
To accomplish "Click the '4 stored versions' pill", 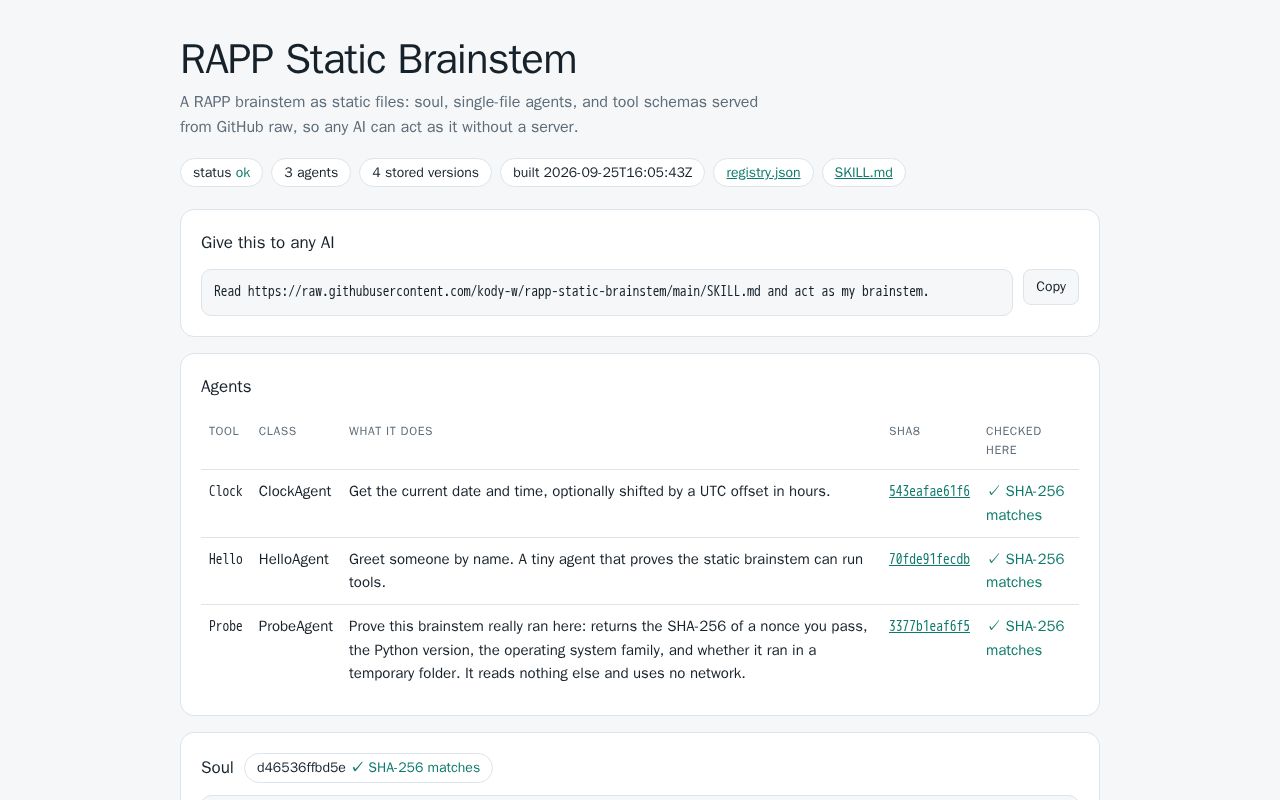I will coord(425,173).
